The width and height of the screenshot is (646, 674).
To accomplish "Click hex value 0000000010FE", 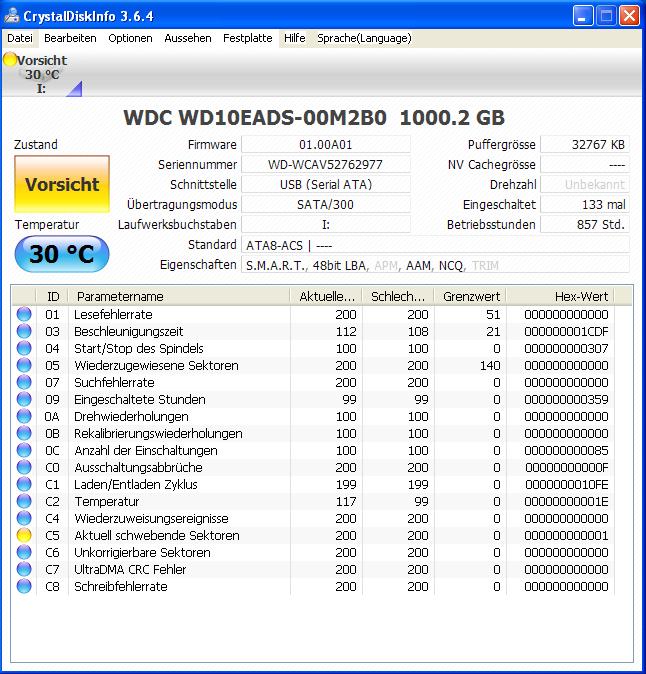I will tap(566, 484).
